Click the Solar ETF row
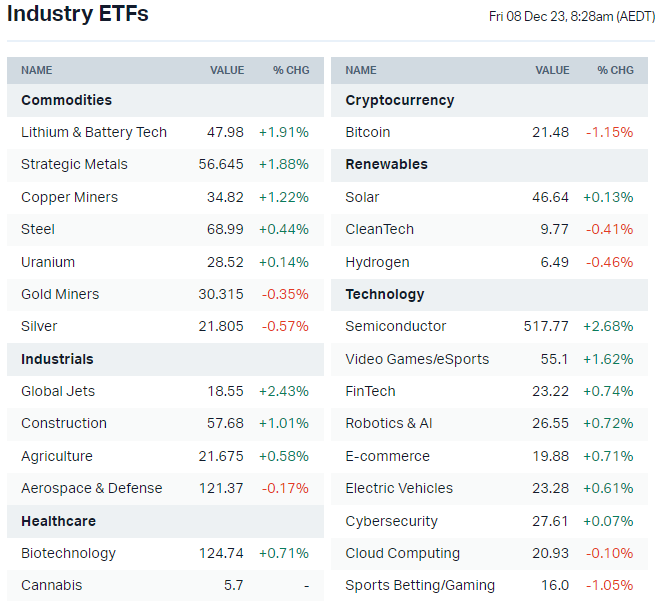The height and width of the screenshot is (601, 662). [362, 197]
